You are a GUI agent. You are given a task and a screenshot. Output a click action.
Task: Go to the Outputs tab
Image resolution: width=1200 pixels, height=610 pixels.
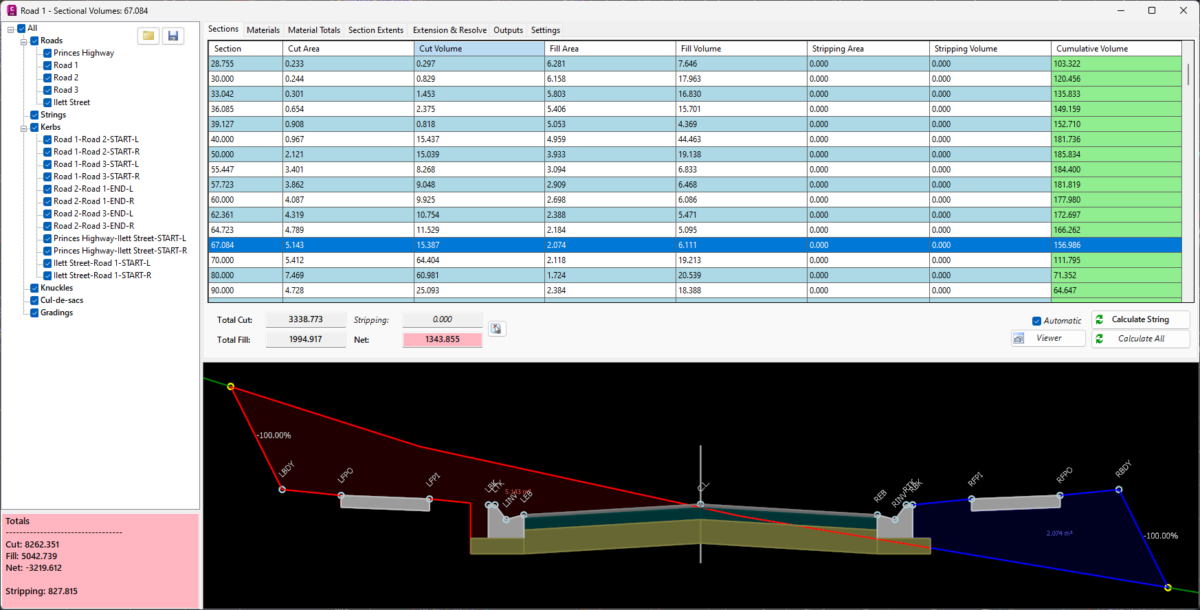tap(509, 30)
